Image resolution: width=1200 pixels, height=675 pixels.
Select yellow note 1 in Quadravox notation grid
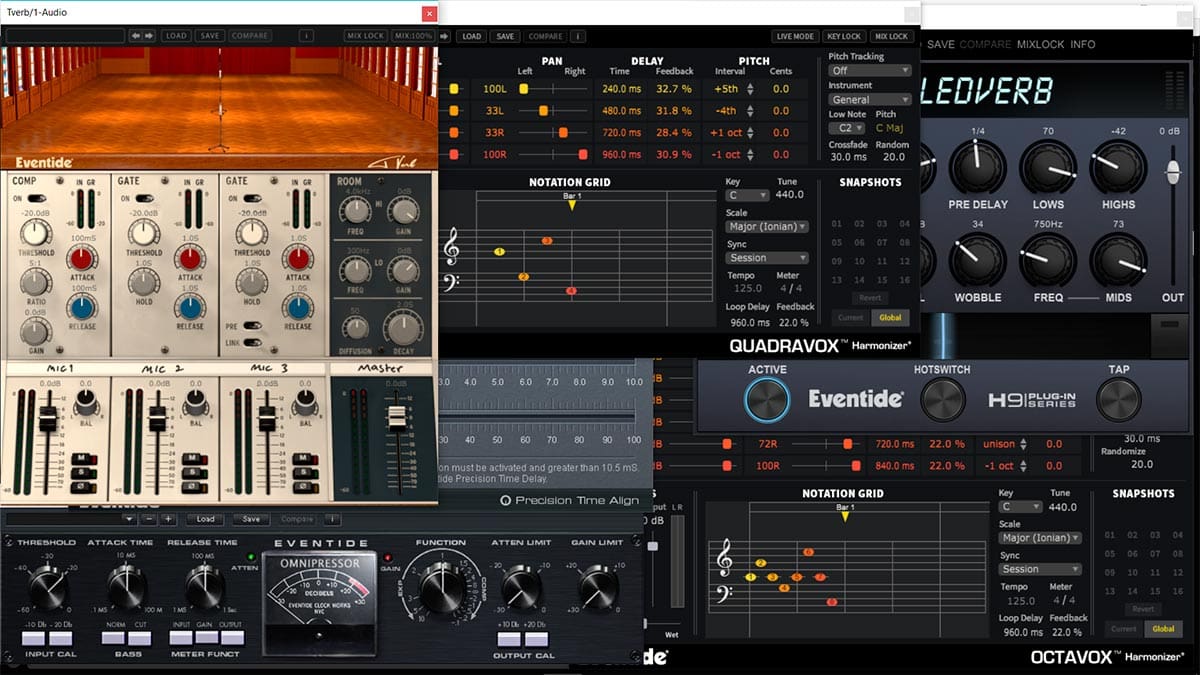click(499, 252)
